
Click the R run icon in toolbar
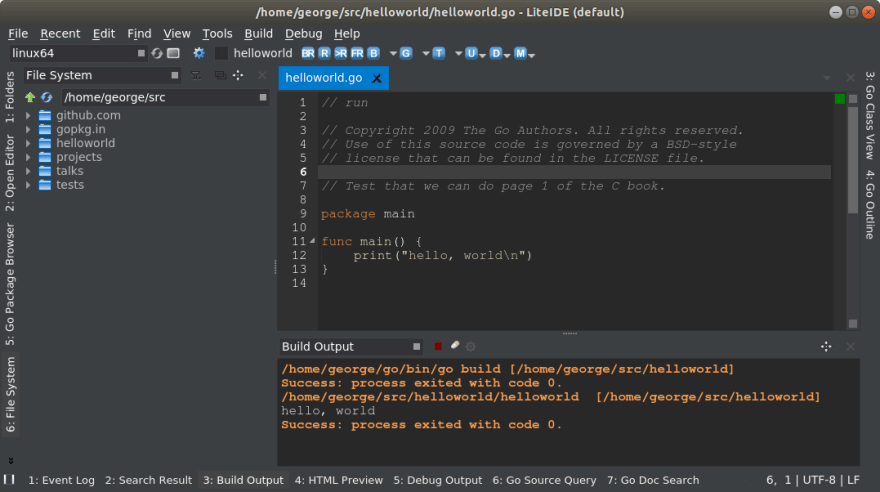pyautogui.click(x=324, y=53)
